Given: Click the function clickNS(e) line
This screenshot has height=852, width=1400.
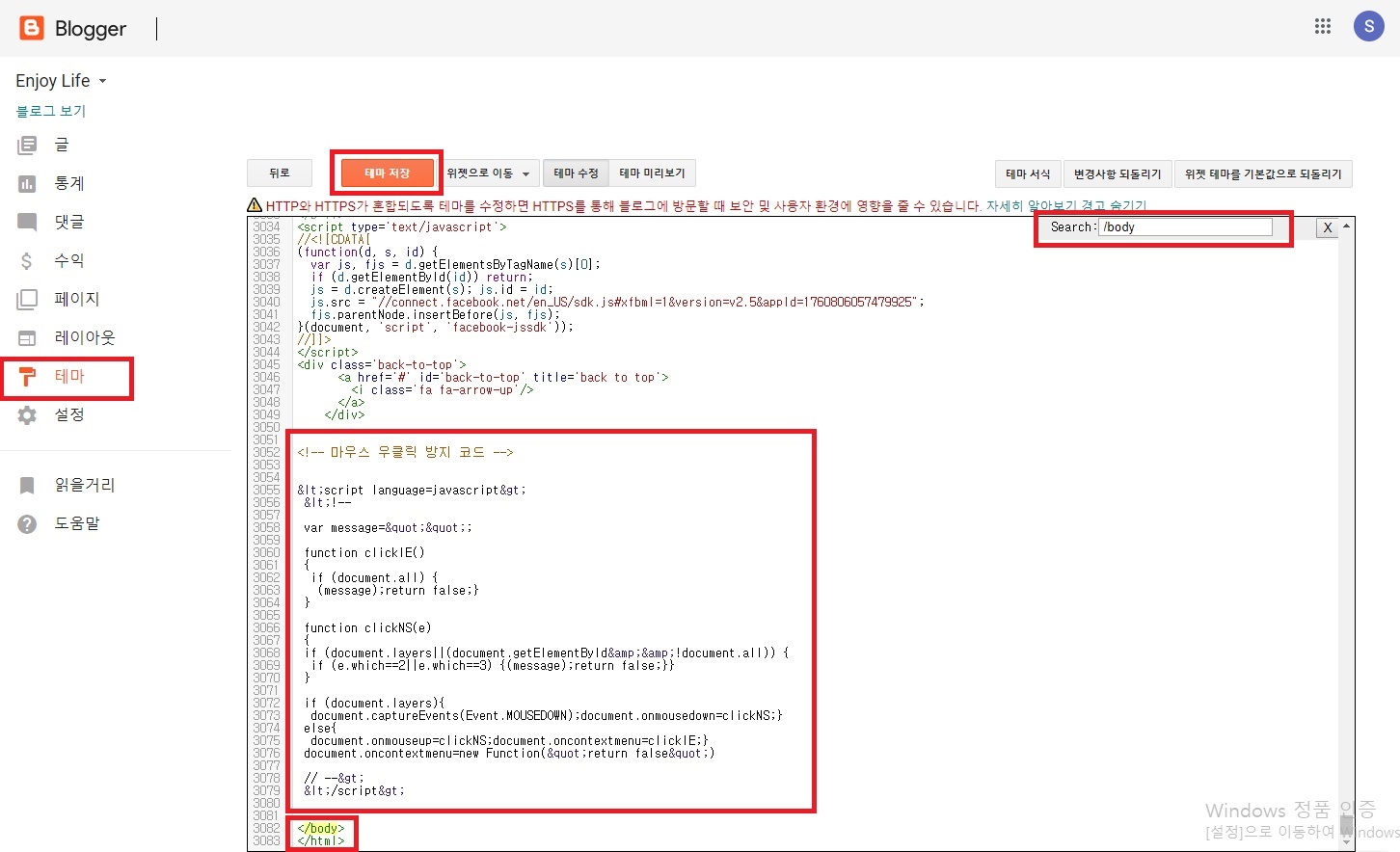Looking at the screenshot, I should [x=368, y=627].
